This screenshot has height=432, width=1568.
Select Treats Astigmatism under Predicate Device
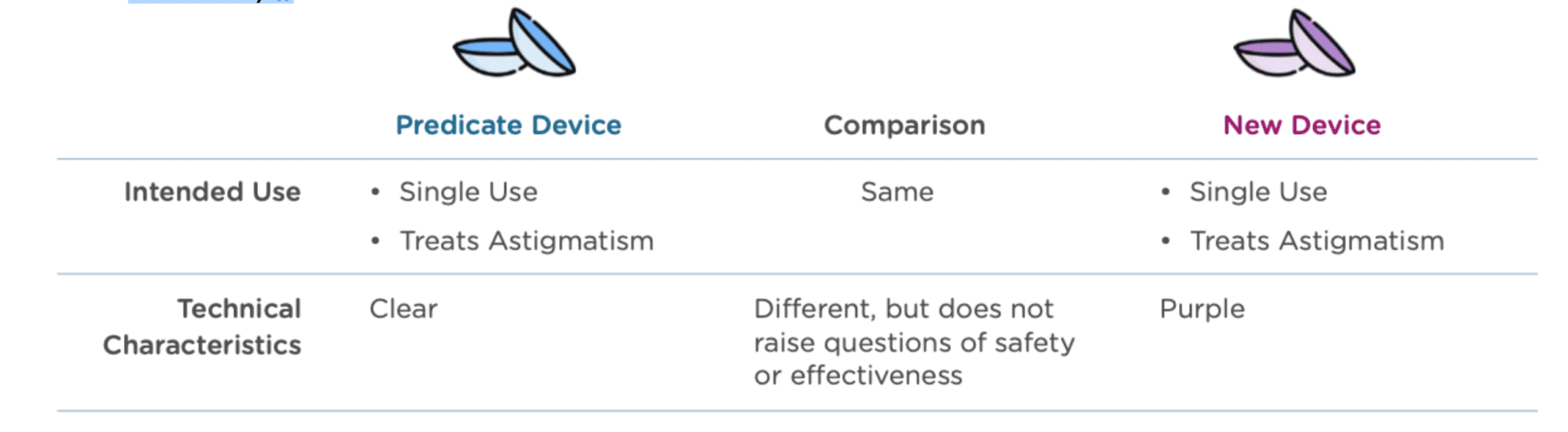pyautogui.click(x=527, y=241)
